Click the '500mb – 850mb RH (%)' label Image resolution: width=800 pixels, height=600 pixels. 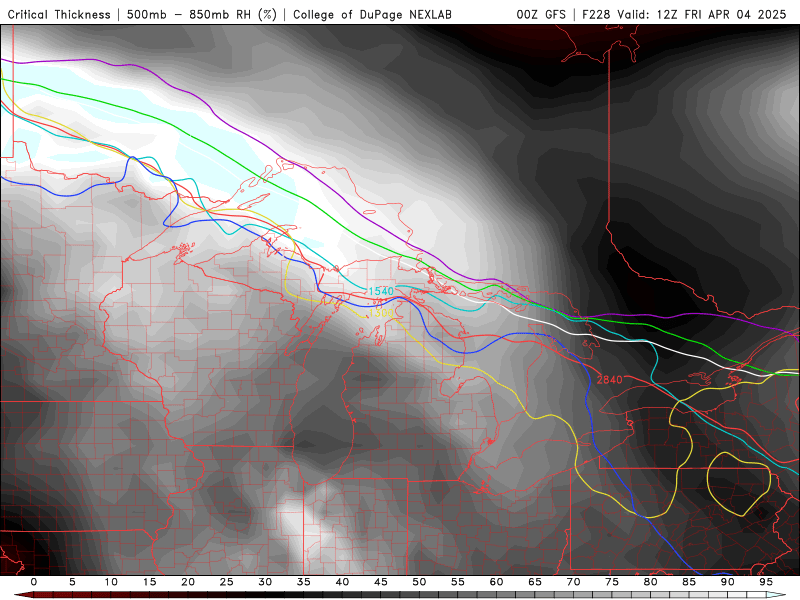202,15
